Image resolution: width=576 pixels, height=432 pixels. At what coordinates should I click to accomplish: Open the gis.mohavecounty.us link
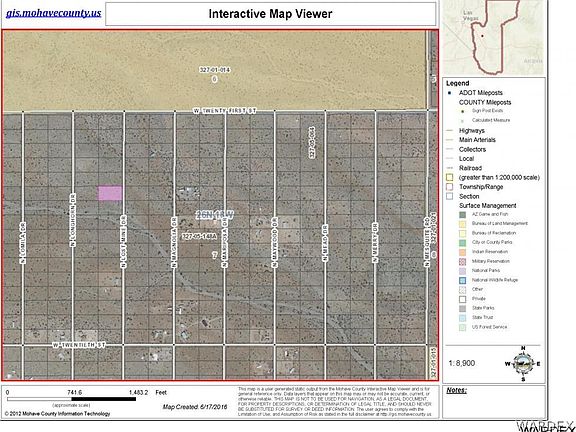(53, 13)
